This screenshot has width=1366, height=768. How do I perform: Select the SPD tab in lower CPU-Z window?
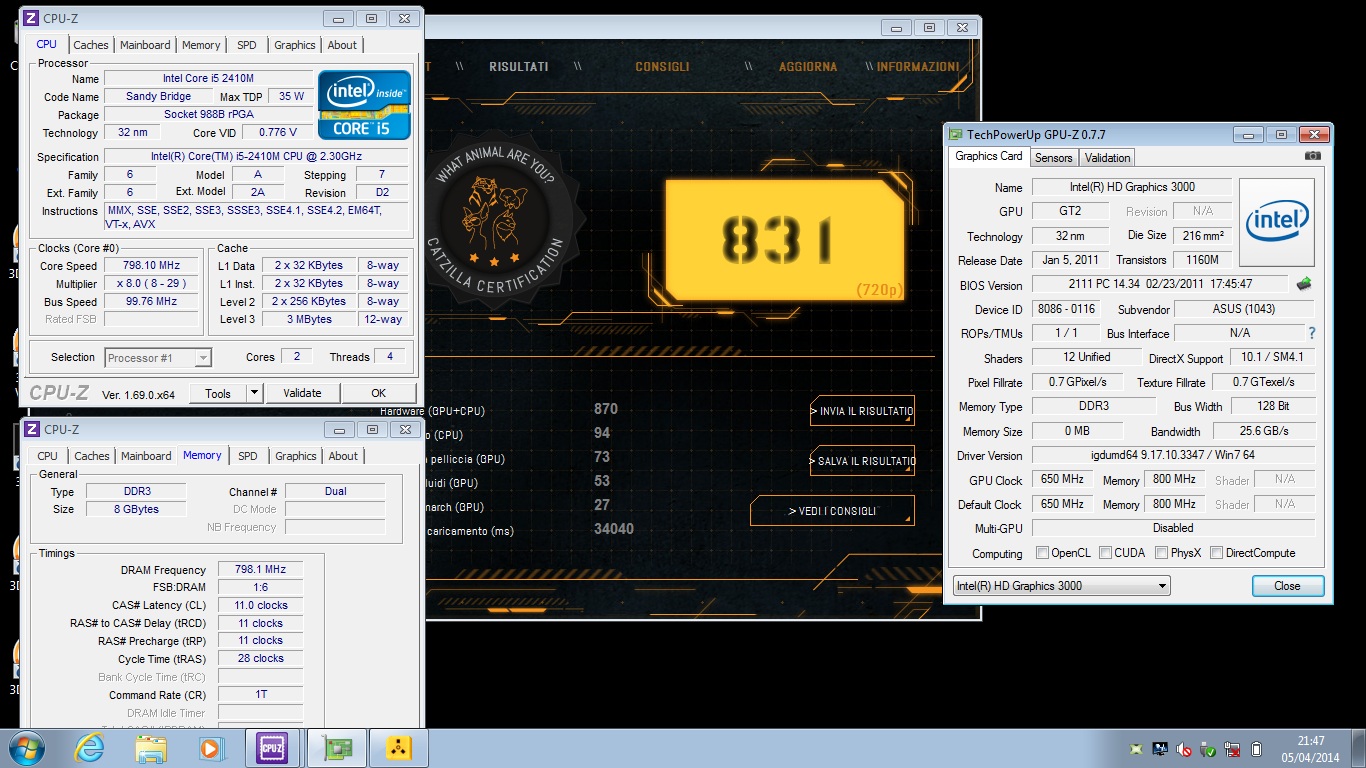pyautogui.click(x=247, y=456)
